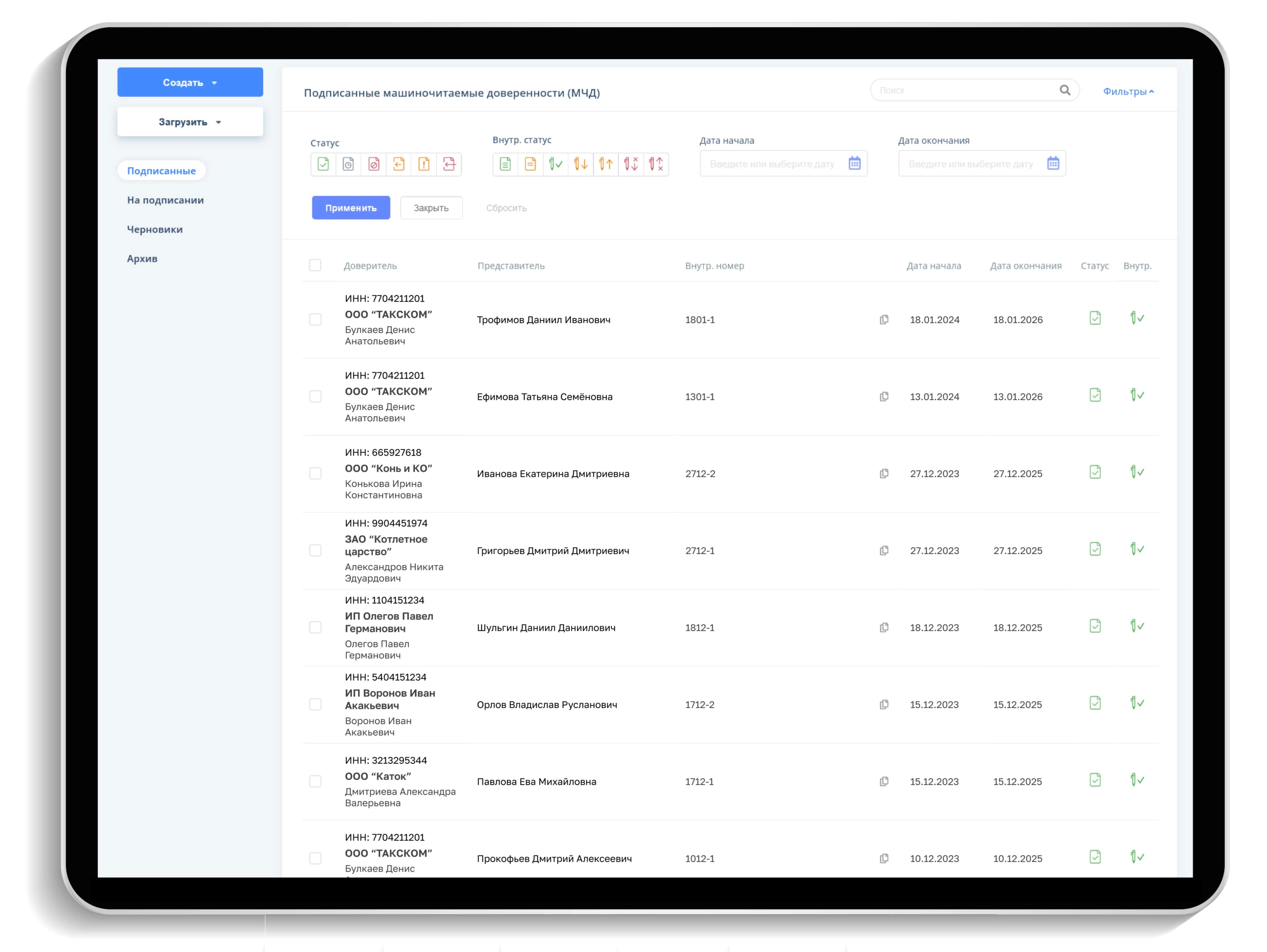
Task: Select orange left-arrow document status filter
Action: click(x=399, y=164)
